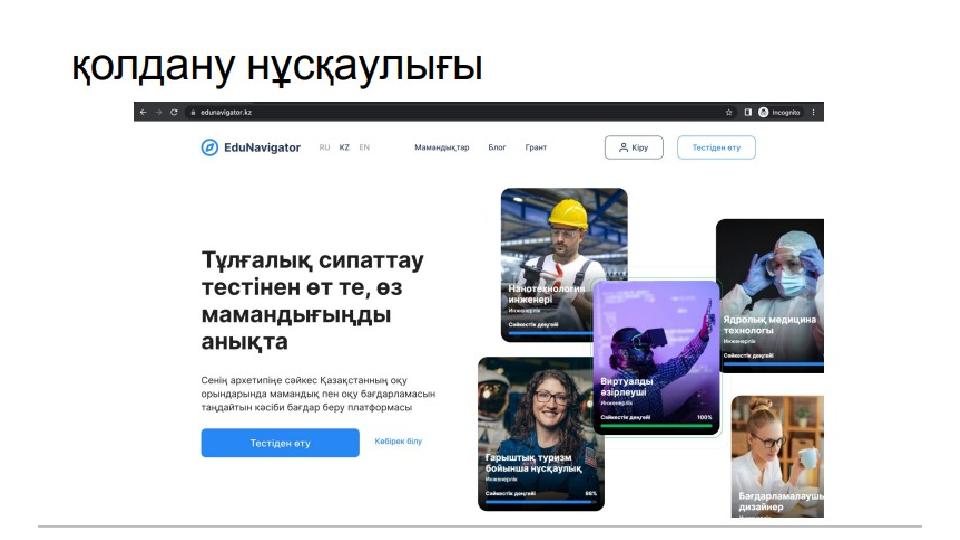Click the browser forward arrow
Screen dimensions: 960x540
[x=159, y=112]
